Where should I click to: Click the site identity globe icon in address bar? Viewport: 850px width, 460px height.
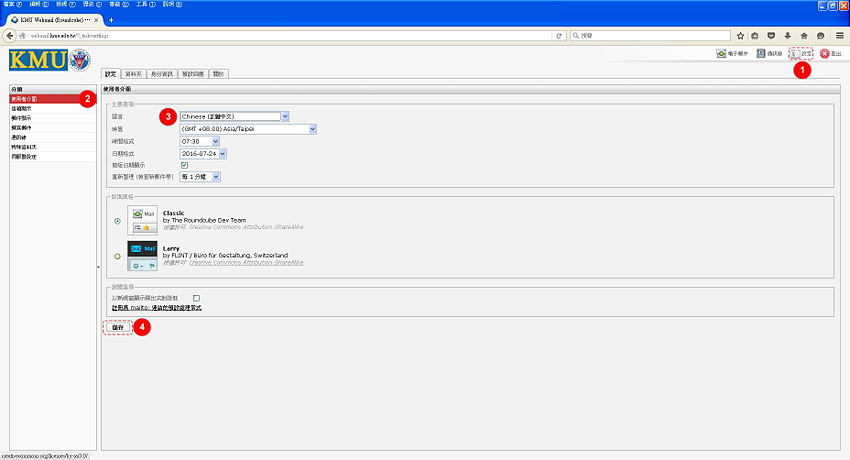(22, 36)
